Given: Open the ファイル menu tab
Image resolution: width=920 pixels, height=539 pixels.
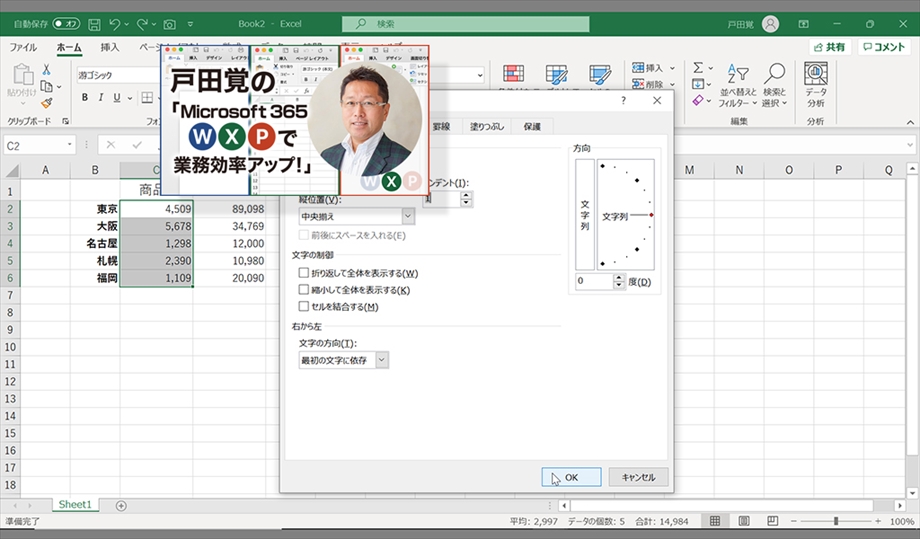Looking at the screenshot, I should click(x=23, y=48).
